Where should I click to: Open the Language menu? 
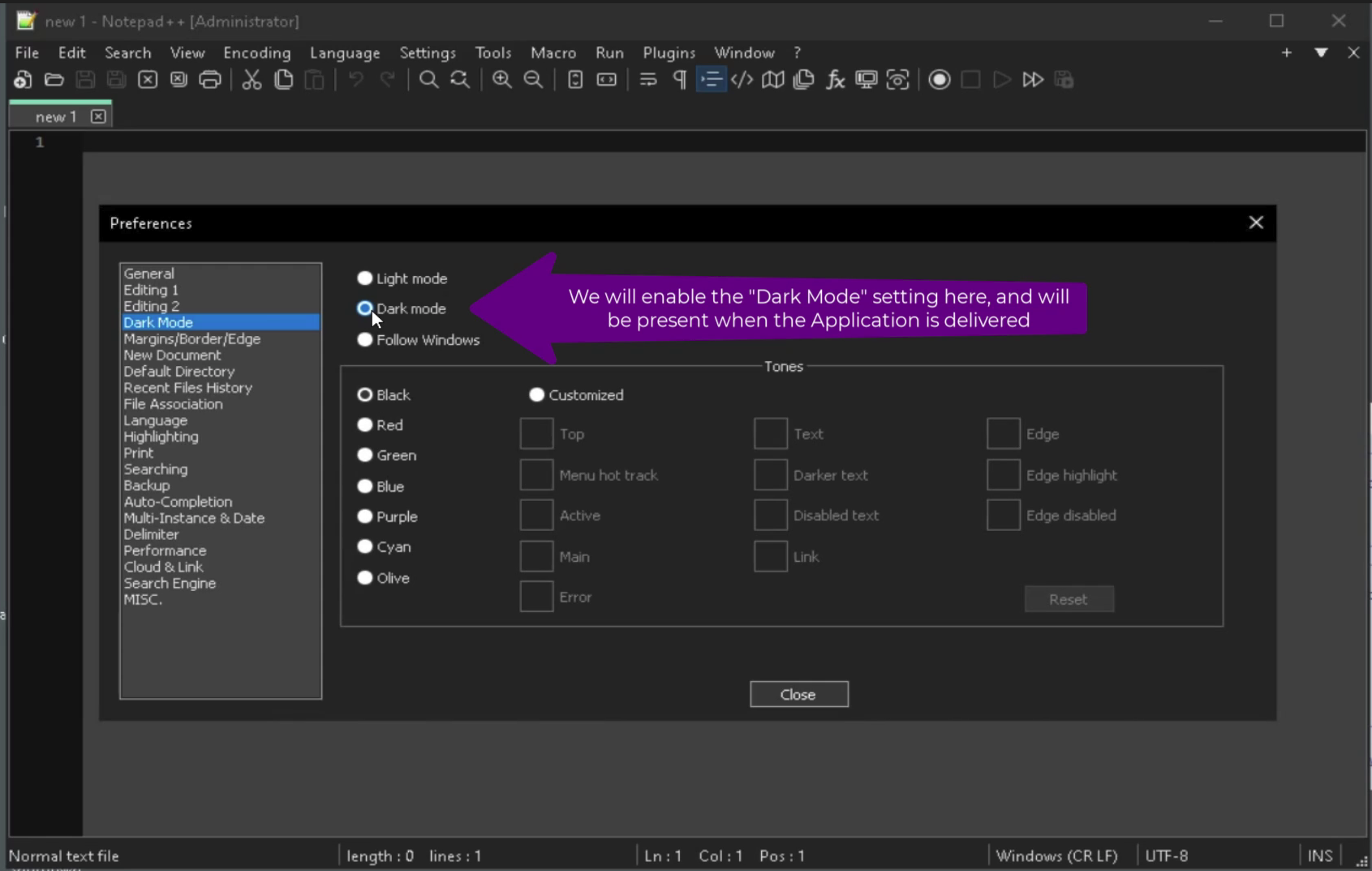[x=344, y=52]
